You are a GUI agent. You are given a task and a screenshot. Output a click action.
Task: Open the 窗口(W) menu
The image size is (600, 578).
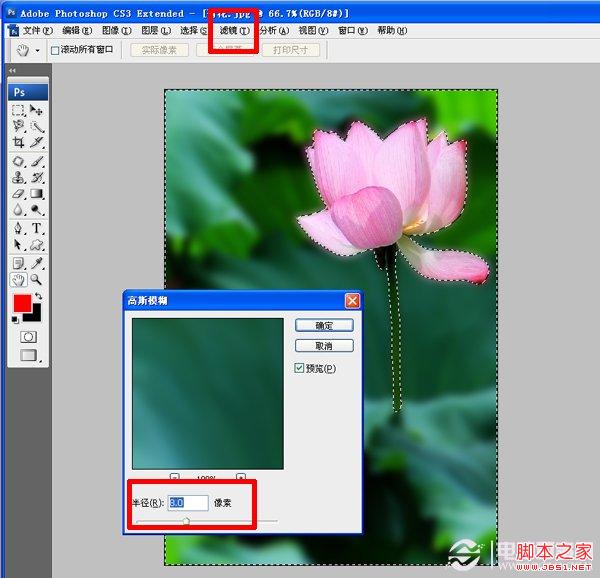[x=353, y=30]
